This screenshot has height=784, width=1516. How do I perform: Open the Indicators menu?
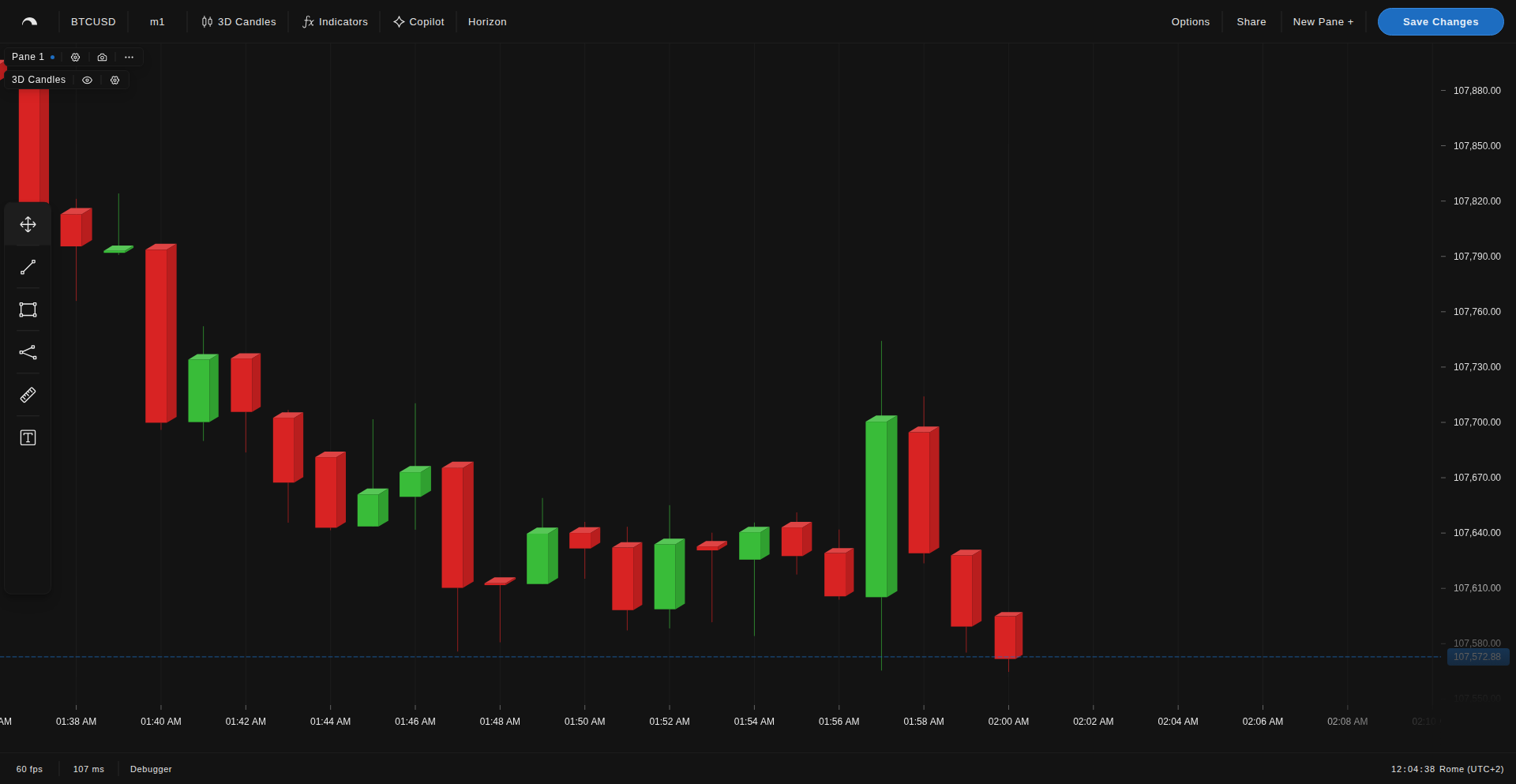(335, 21)
